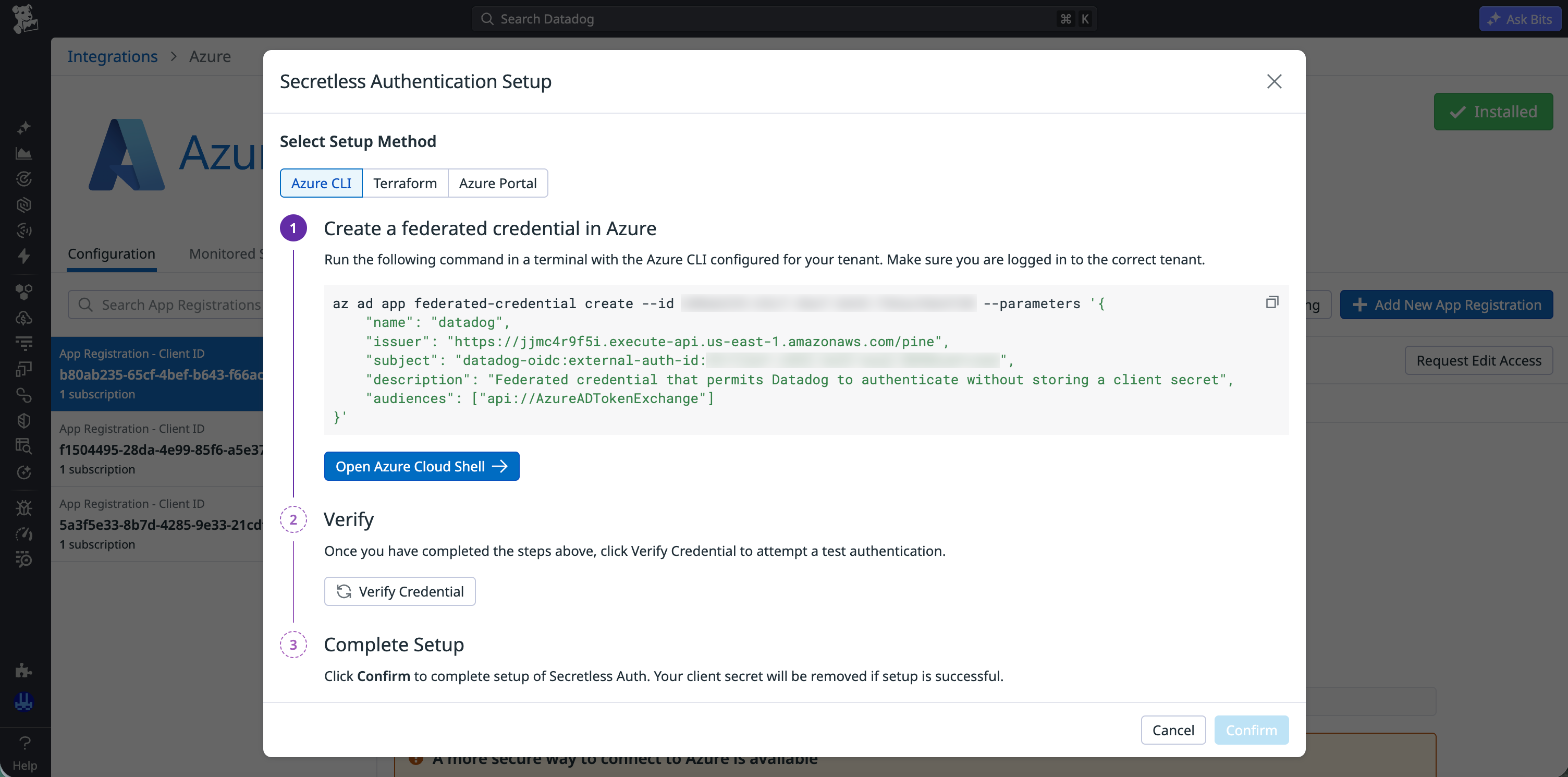Open the hexagon cluster Infrastructure sidebar icon
This screenshot has width=1568, height=777.
pyautogui.click(x=24, y=293)
